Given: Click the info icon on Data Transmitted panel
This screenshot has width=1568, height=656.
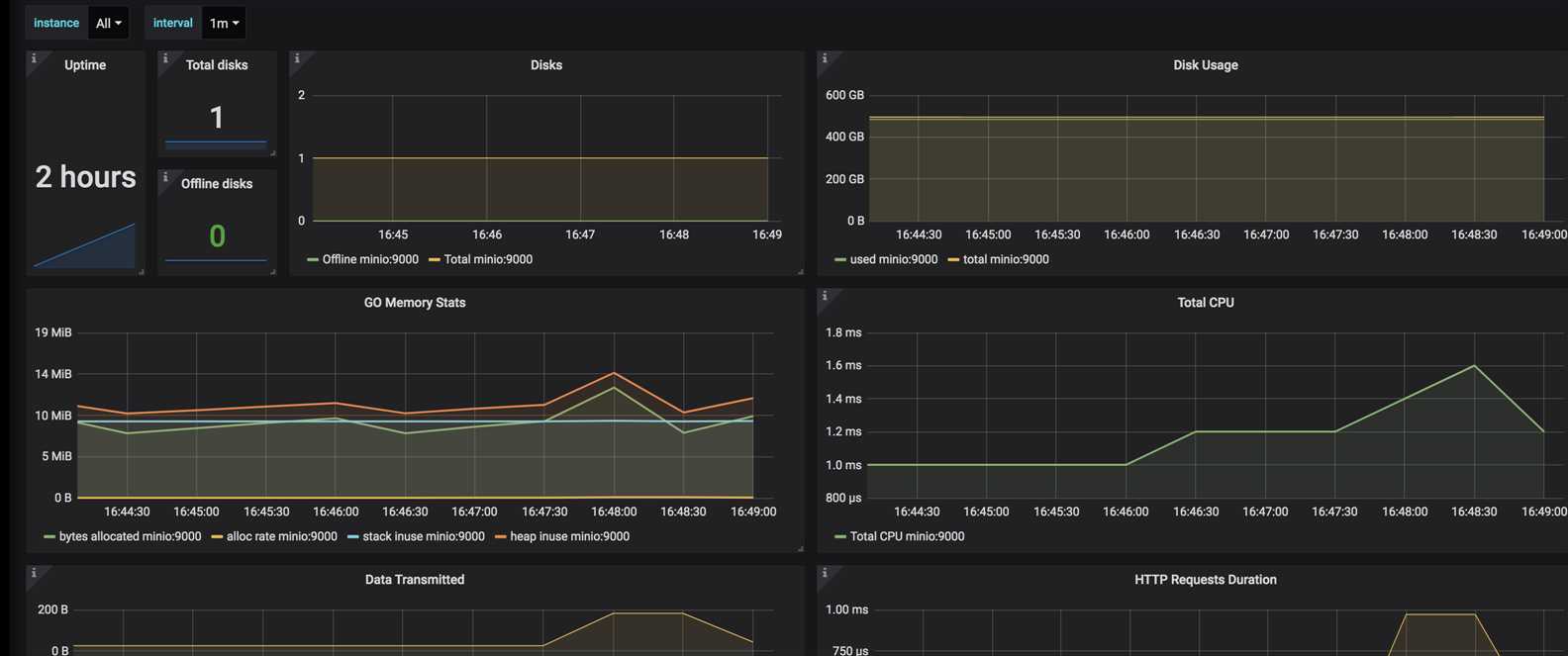Looking at the screenshot, I should point(34,573).
